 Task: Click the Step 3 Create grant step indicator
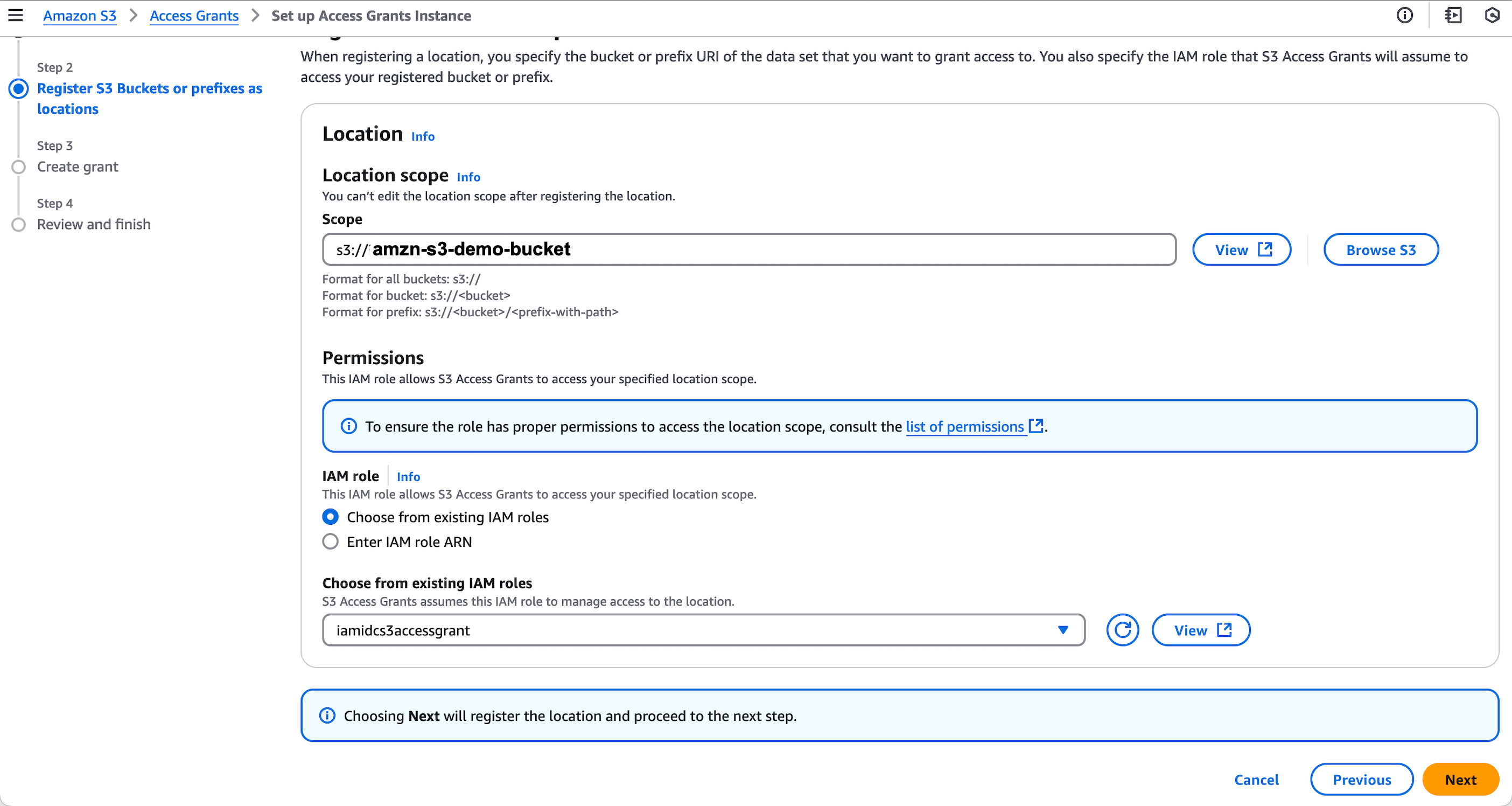(x=78, y=166)
